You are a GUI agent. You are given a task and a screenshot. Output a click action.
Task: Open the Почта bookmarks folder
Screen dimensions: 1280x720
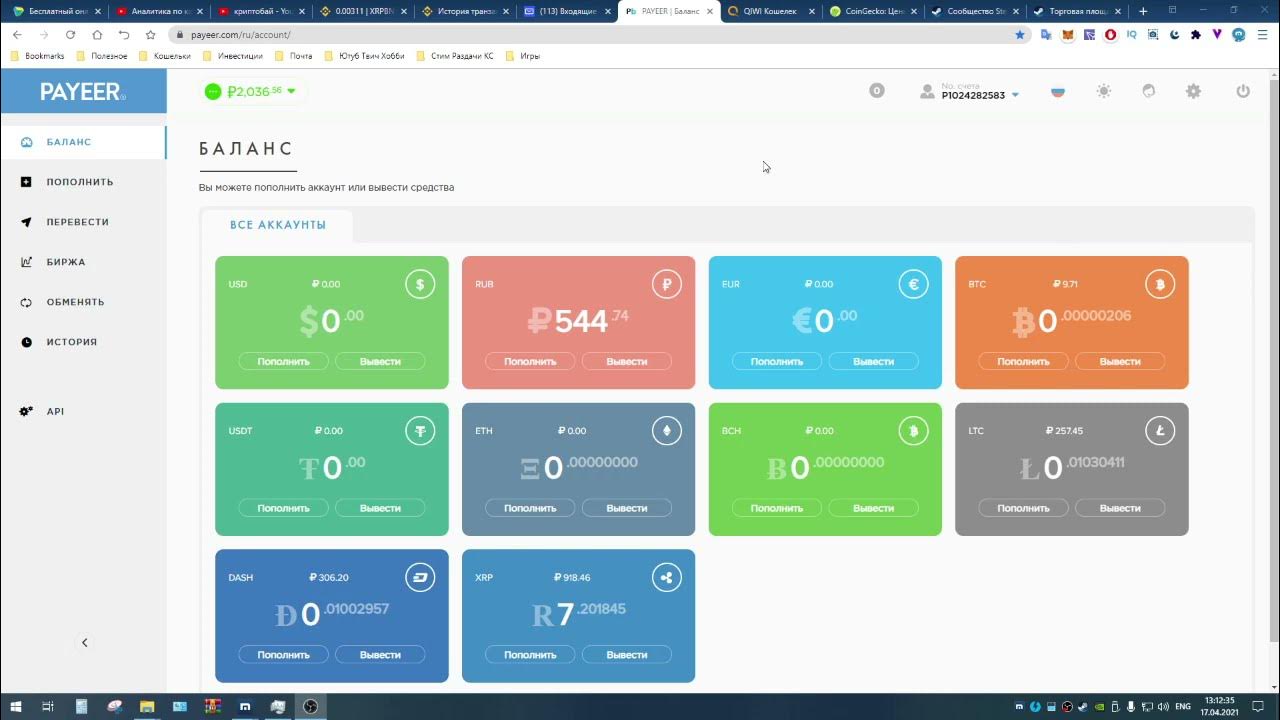click(x=294, y=56)
